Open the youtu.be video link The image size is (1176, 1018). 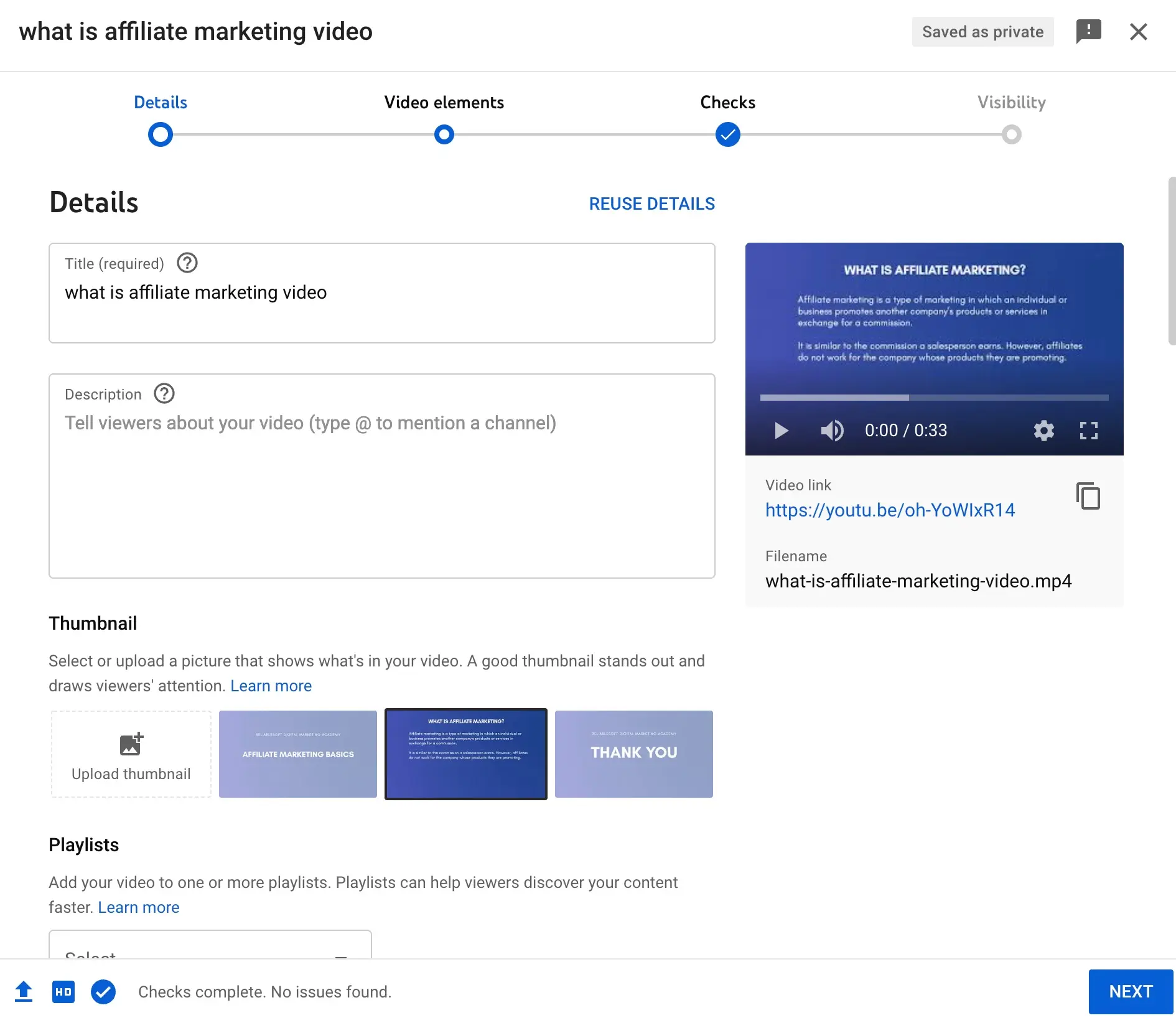point(890,510)
